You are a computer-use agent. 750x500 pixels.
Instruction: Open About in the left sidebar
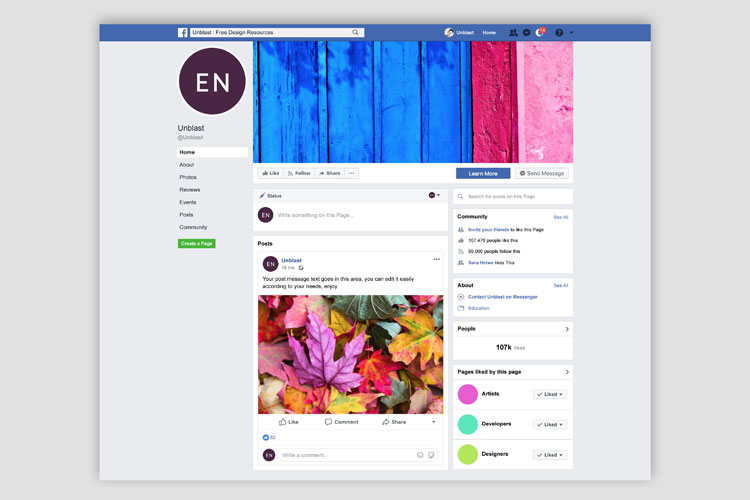(187, 165)
